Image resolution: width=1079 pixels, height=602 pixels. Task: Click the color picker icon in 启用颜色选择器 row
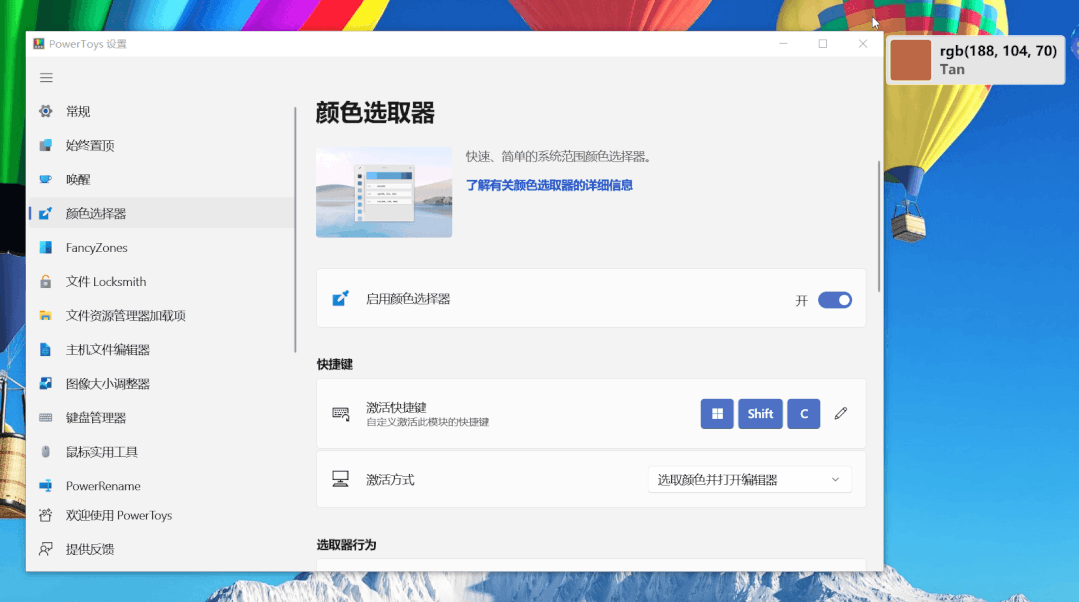(341, 299)
